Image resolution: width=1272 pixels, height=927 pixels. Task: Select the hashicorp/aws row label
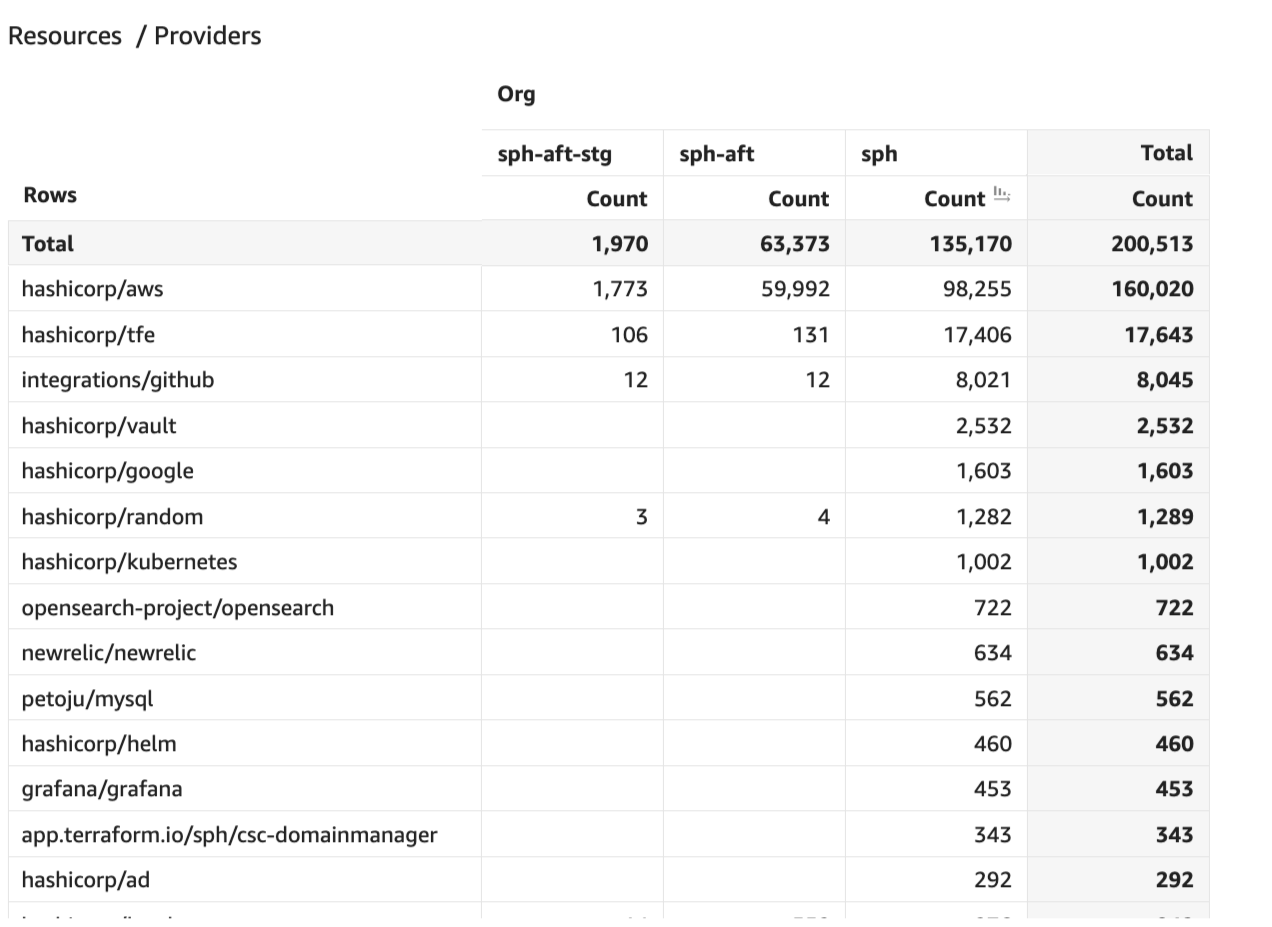(92, 289)
